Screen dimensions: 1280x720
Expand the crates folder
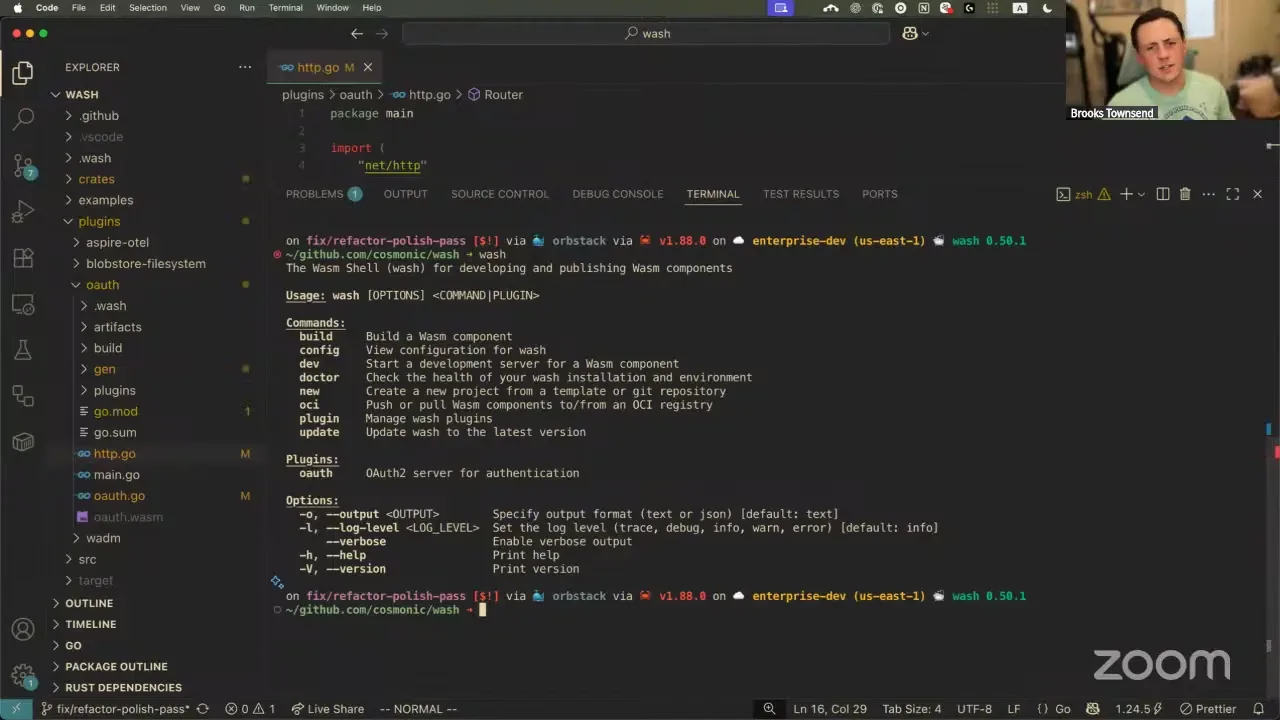(x=68, y=179)
